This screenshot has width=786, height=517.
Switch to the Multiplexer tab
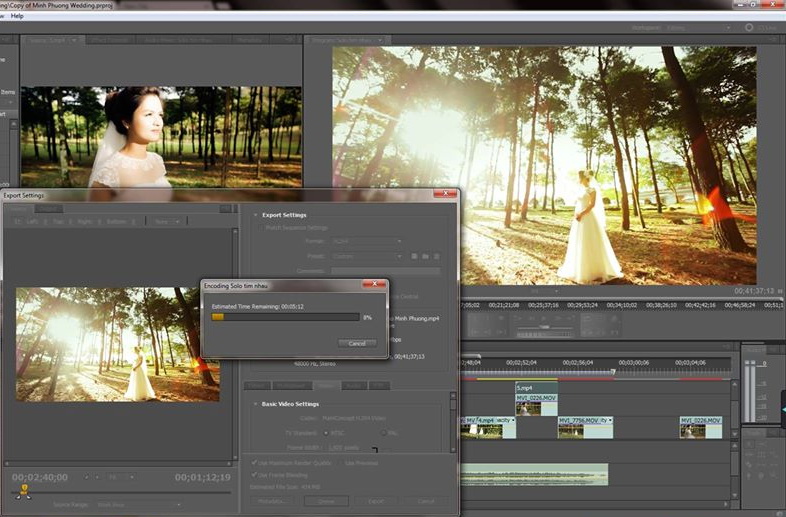click(x=291, y=386)
